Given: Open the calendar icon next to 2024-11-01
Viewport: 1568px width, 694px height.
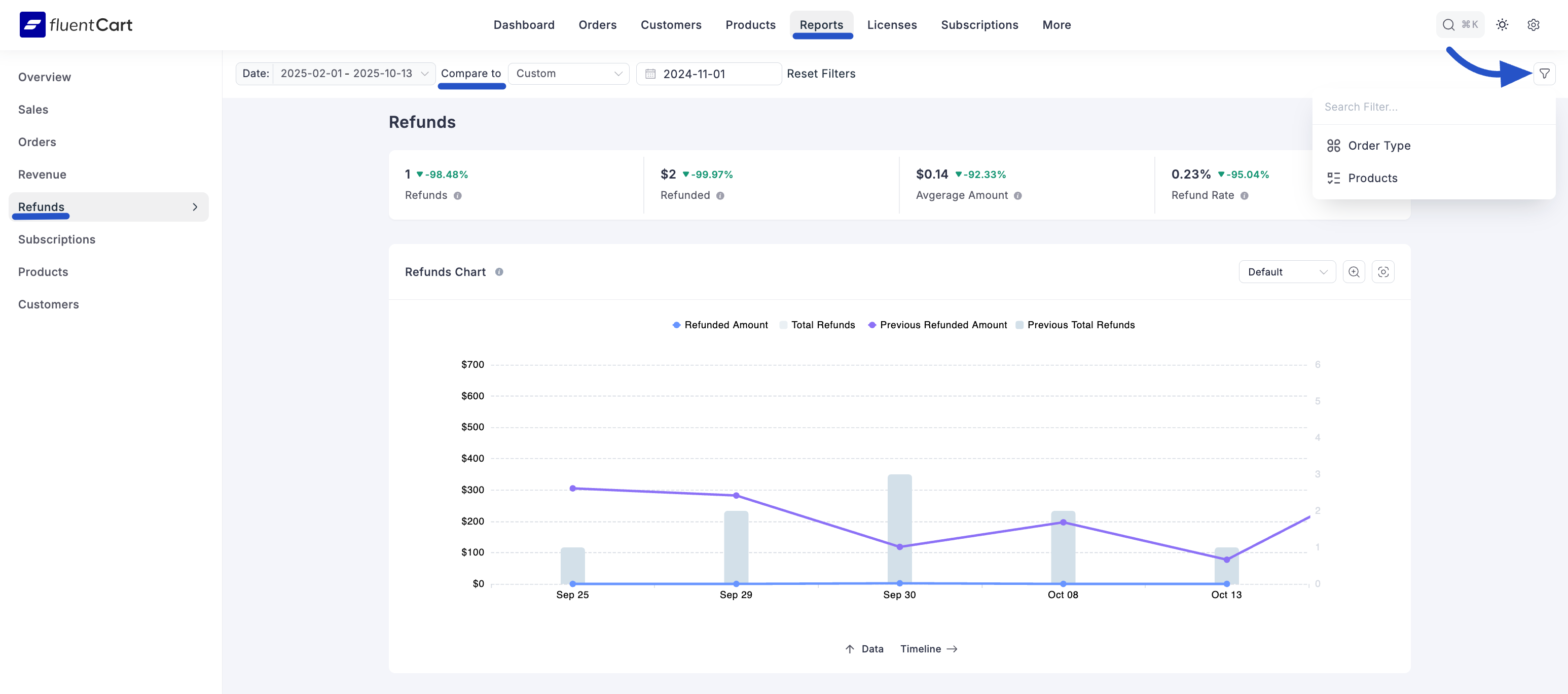Looking at the screenshot, I should (x=650, y=73).
